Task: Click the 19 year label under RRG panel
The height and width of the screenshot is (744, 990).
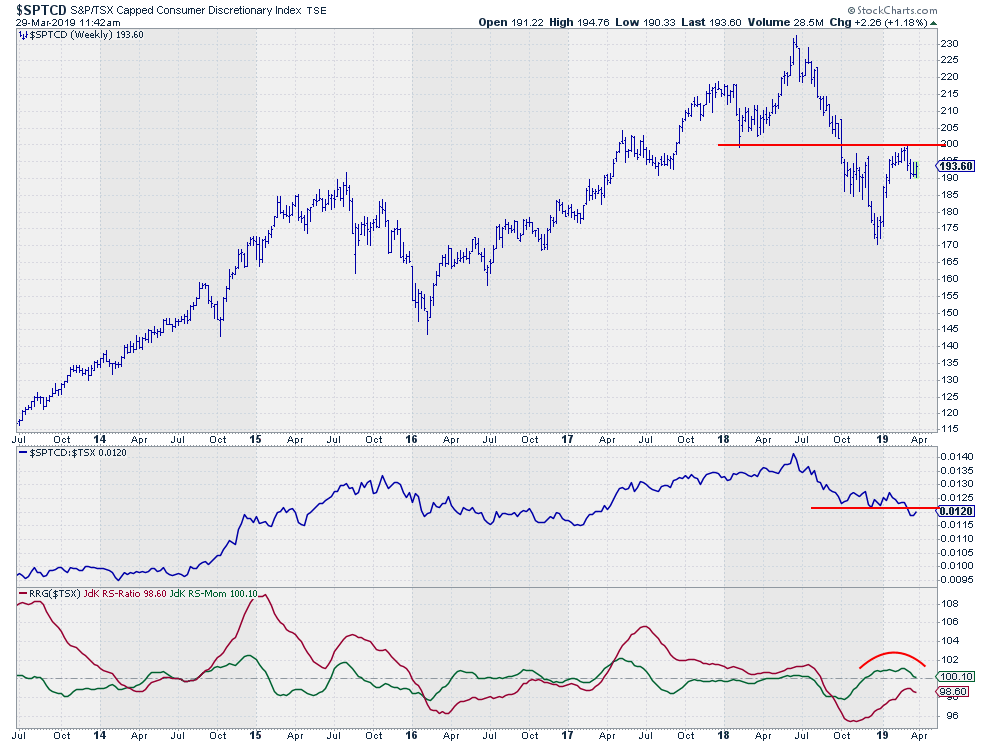Action: [x=883, y=735]
